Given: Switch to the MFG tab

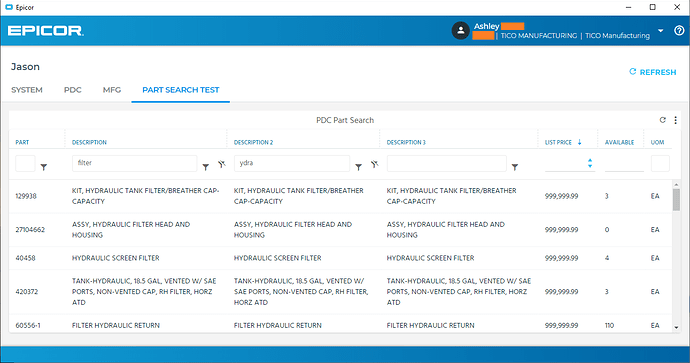Looking at the screenshot, I should coord(112,90).
